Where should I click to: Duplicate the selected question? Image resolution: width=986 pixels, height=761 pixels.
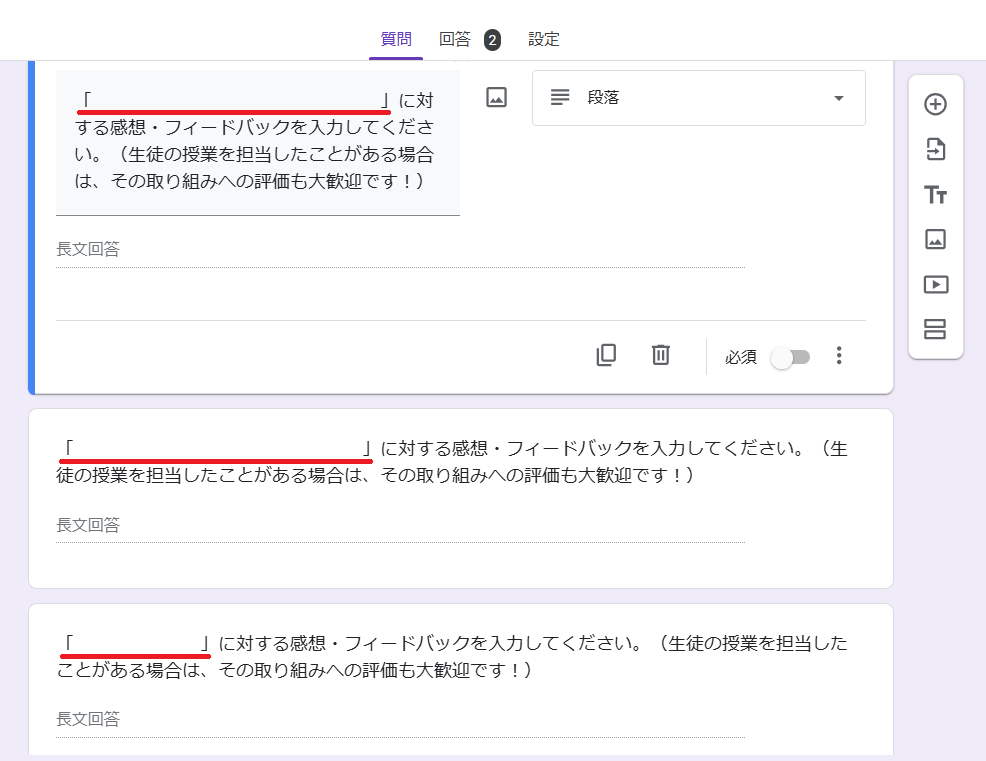click(x=606, y=355)
